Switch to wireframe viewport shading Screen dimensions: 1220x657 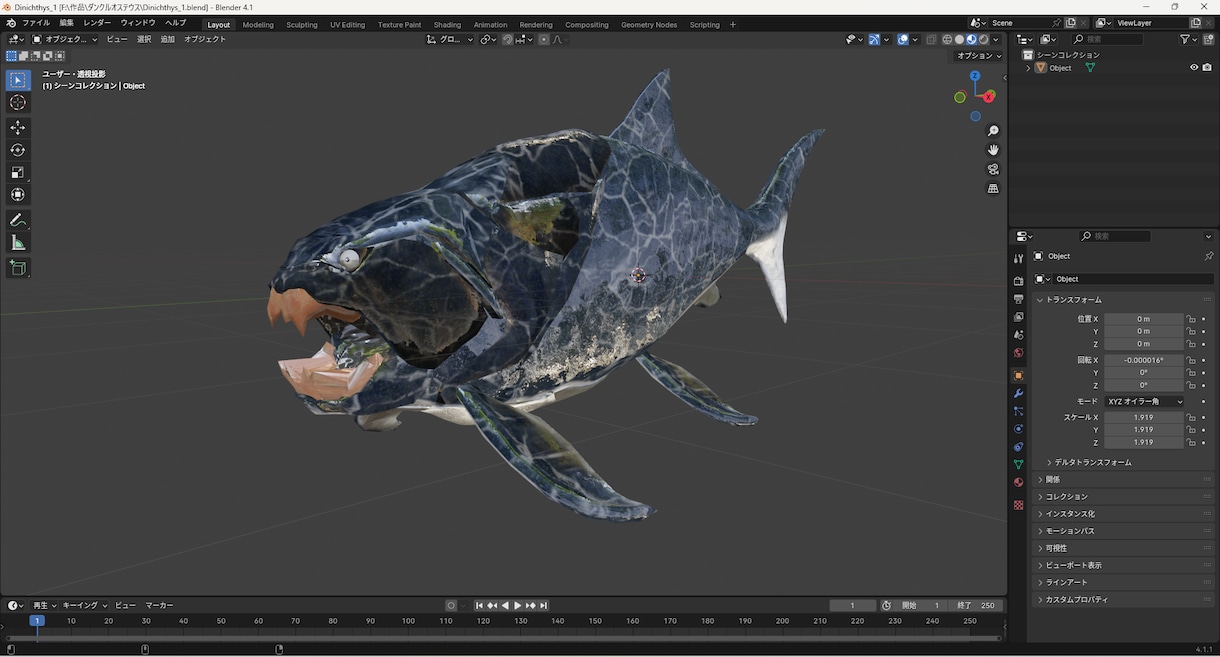(947, 39)
